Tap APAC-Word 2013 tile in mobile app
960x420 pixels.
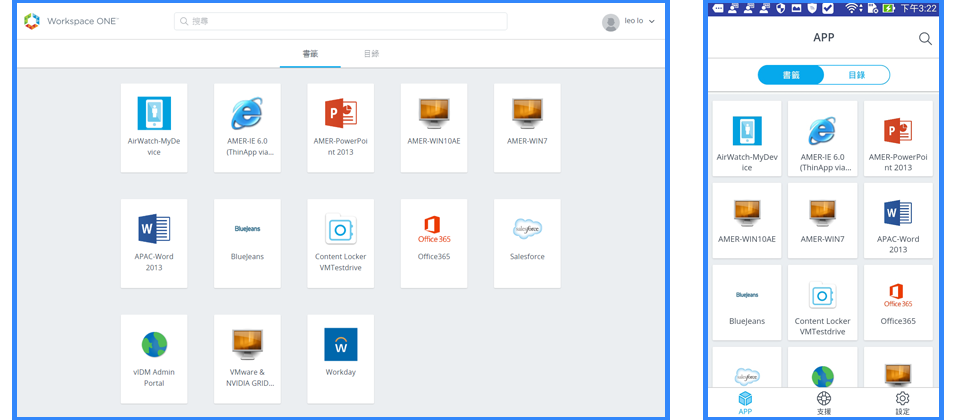coord(898,220)
